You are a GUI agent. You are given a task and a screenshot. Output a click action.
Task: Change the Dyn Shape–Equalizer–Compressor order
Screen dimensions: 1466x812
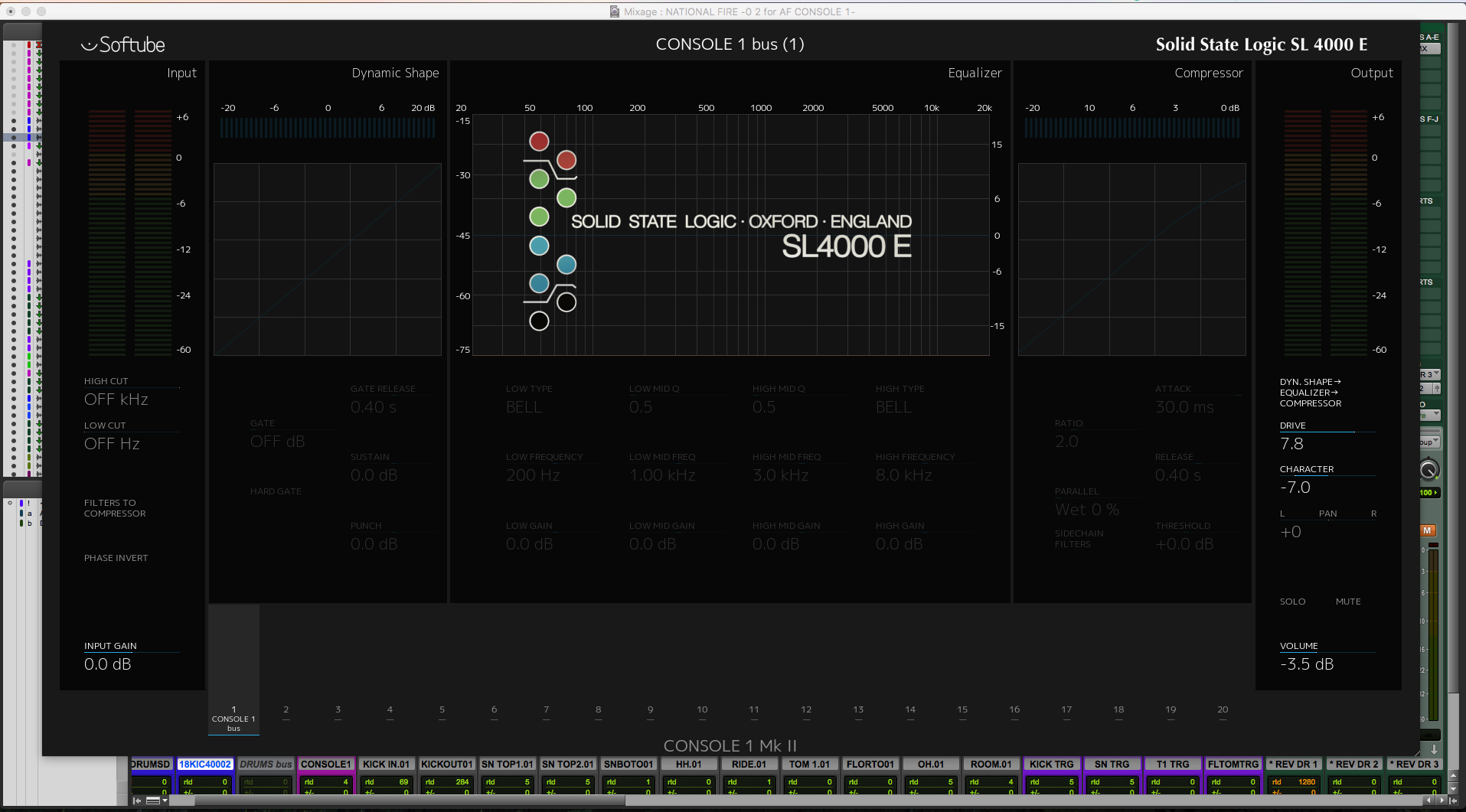coord(1311,393)
